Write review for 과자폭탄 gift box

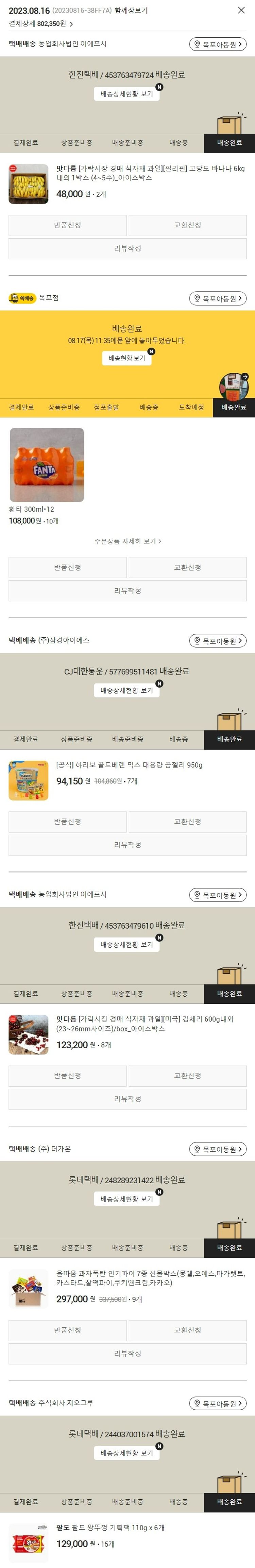click(127, 1353)
